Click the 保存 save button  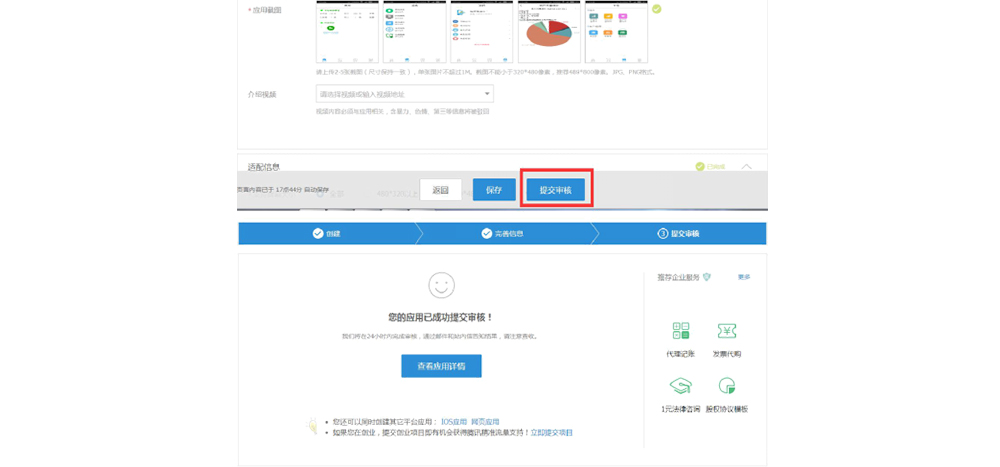[494, 189]
